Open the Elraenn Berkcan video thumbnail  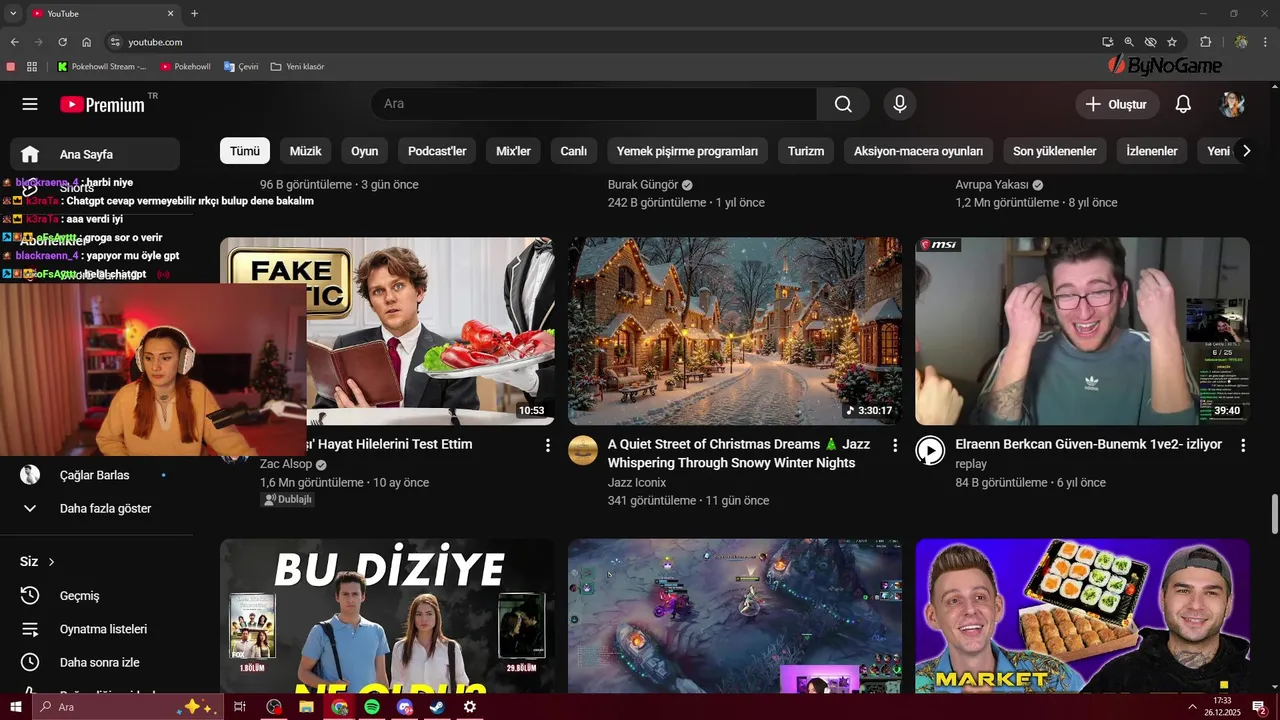coord(1082,331)
